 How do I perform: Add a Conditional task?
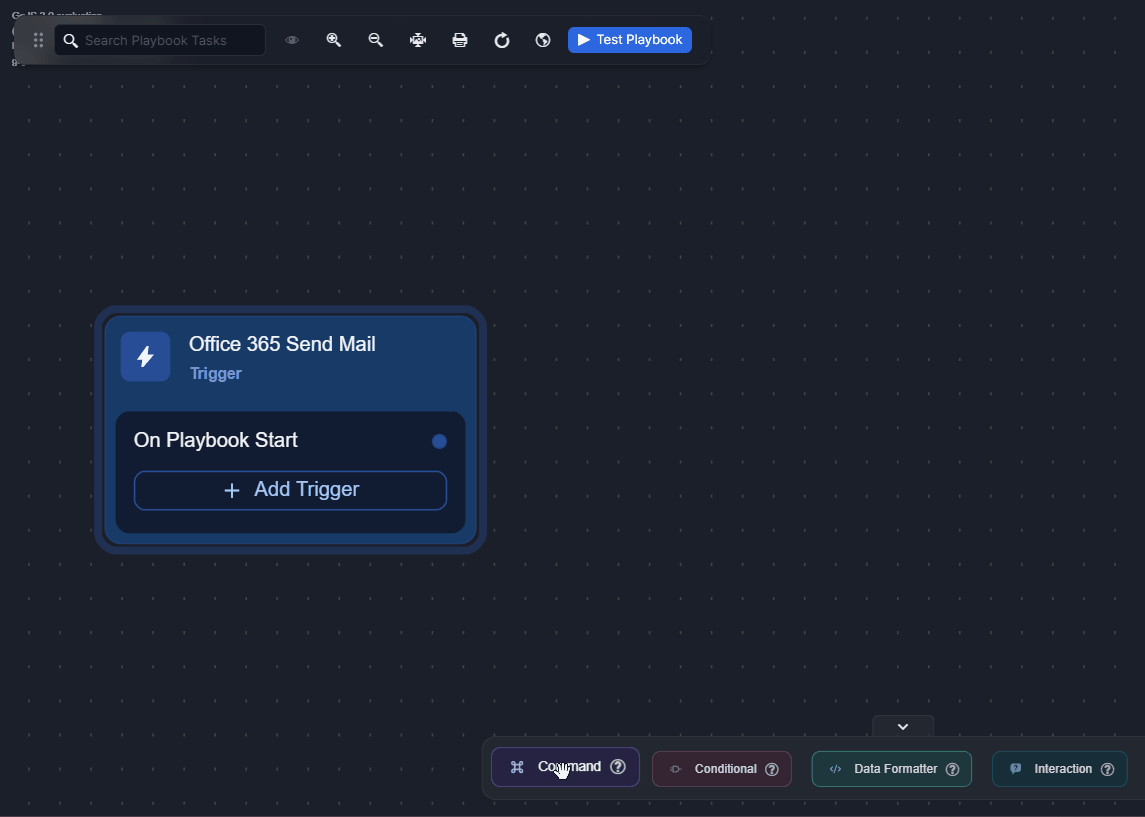tap(715, 769)
